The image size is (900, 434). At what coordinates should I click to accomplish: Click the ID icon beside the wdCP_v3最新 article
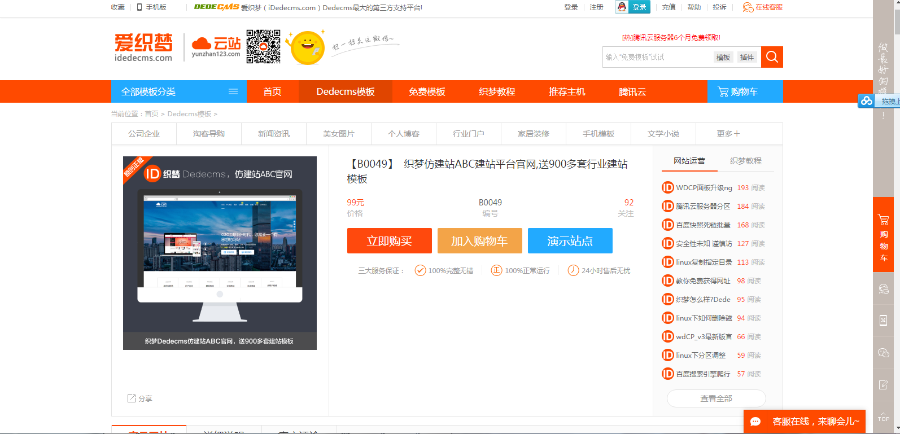(x=668, y=336)
